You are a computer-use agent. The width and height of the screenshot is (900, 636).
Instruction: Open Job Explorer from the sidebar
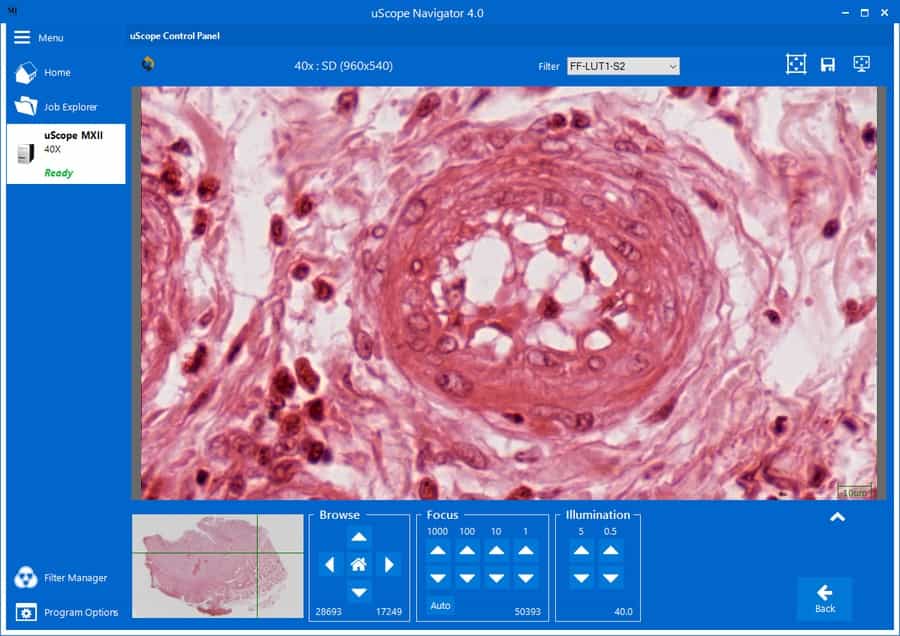coord(27,107)
